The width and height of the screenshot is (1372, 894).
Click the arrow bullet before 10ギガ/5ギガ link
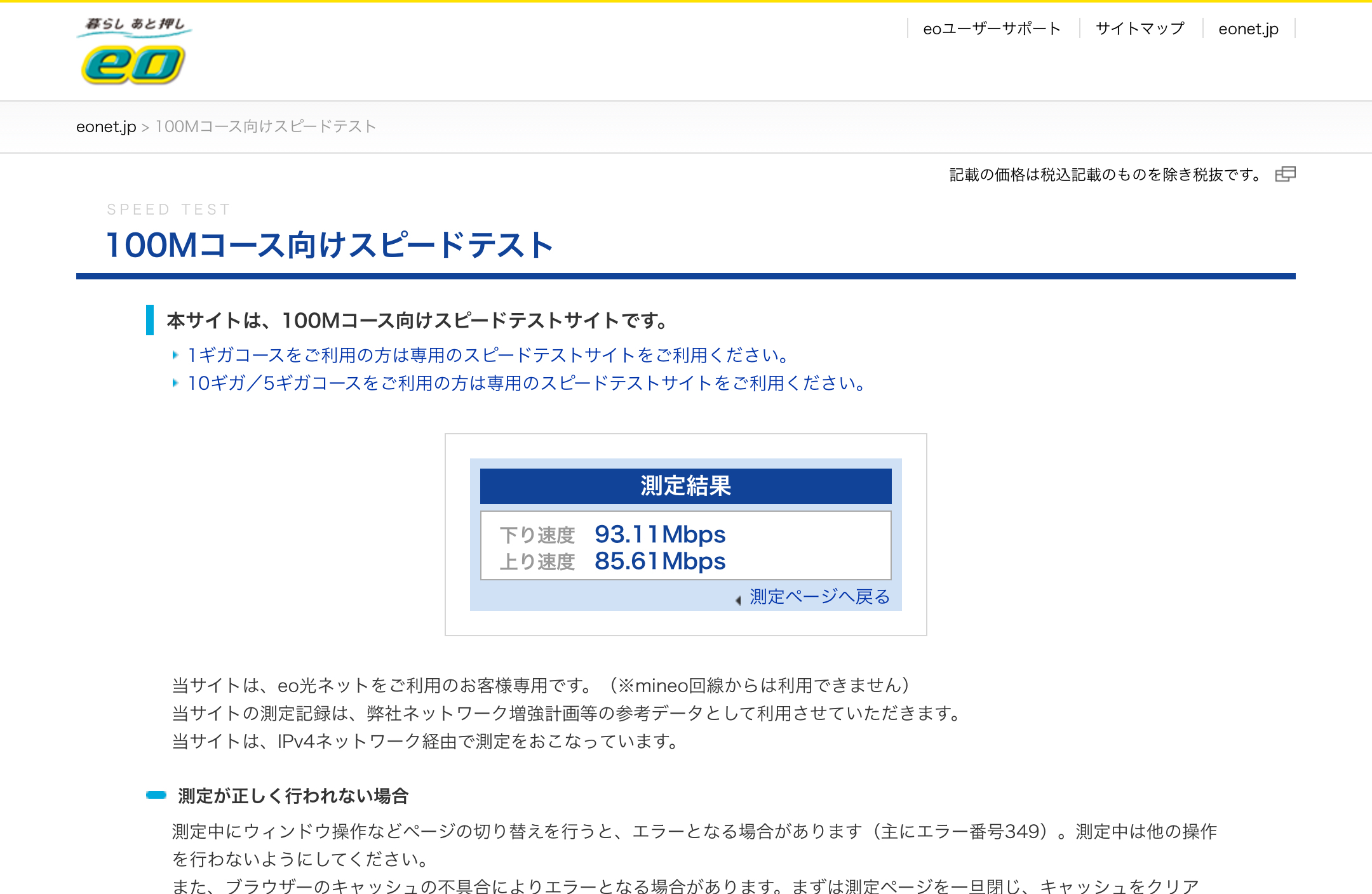(175, 383)
